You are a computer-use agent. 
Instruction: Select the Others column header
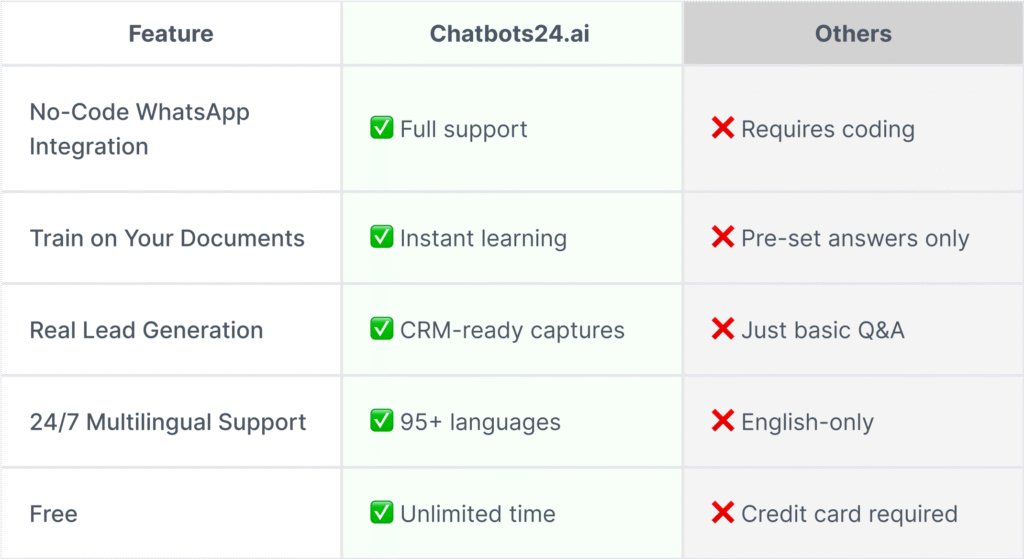[x=853, y=33]
